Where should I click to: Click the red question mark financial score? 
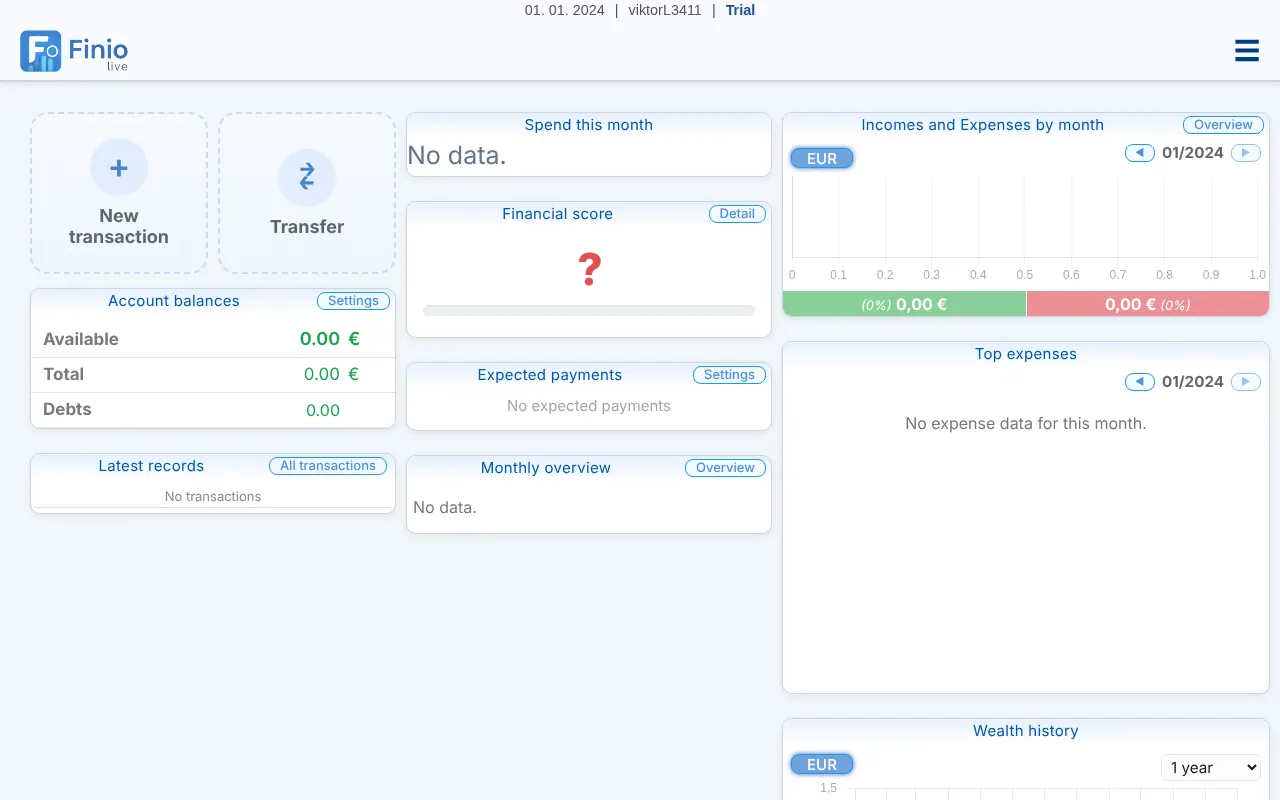pos(589,269)
